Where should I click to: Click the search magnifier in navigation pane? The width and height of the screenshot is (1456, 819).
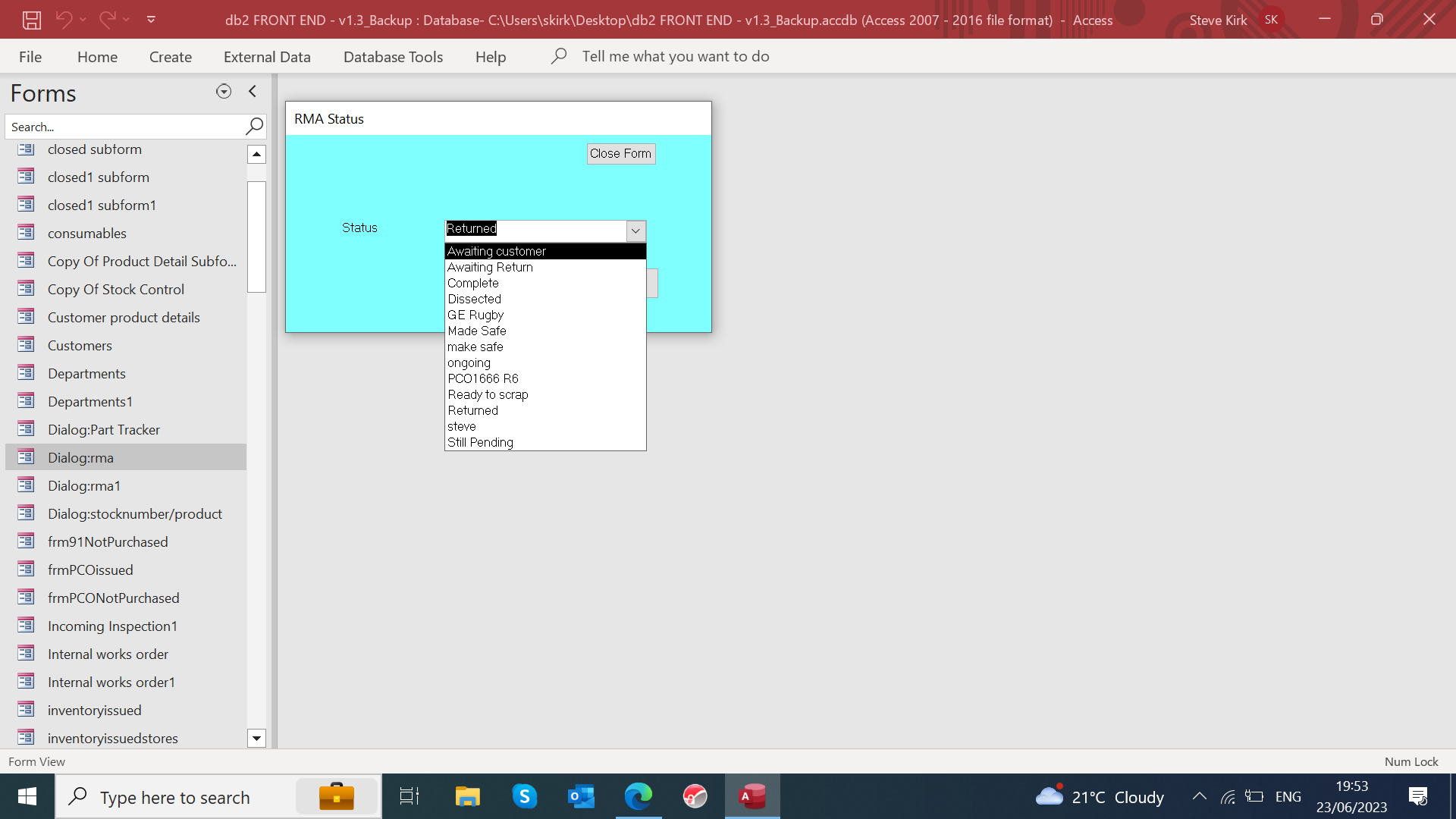tap(254, 126)
